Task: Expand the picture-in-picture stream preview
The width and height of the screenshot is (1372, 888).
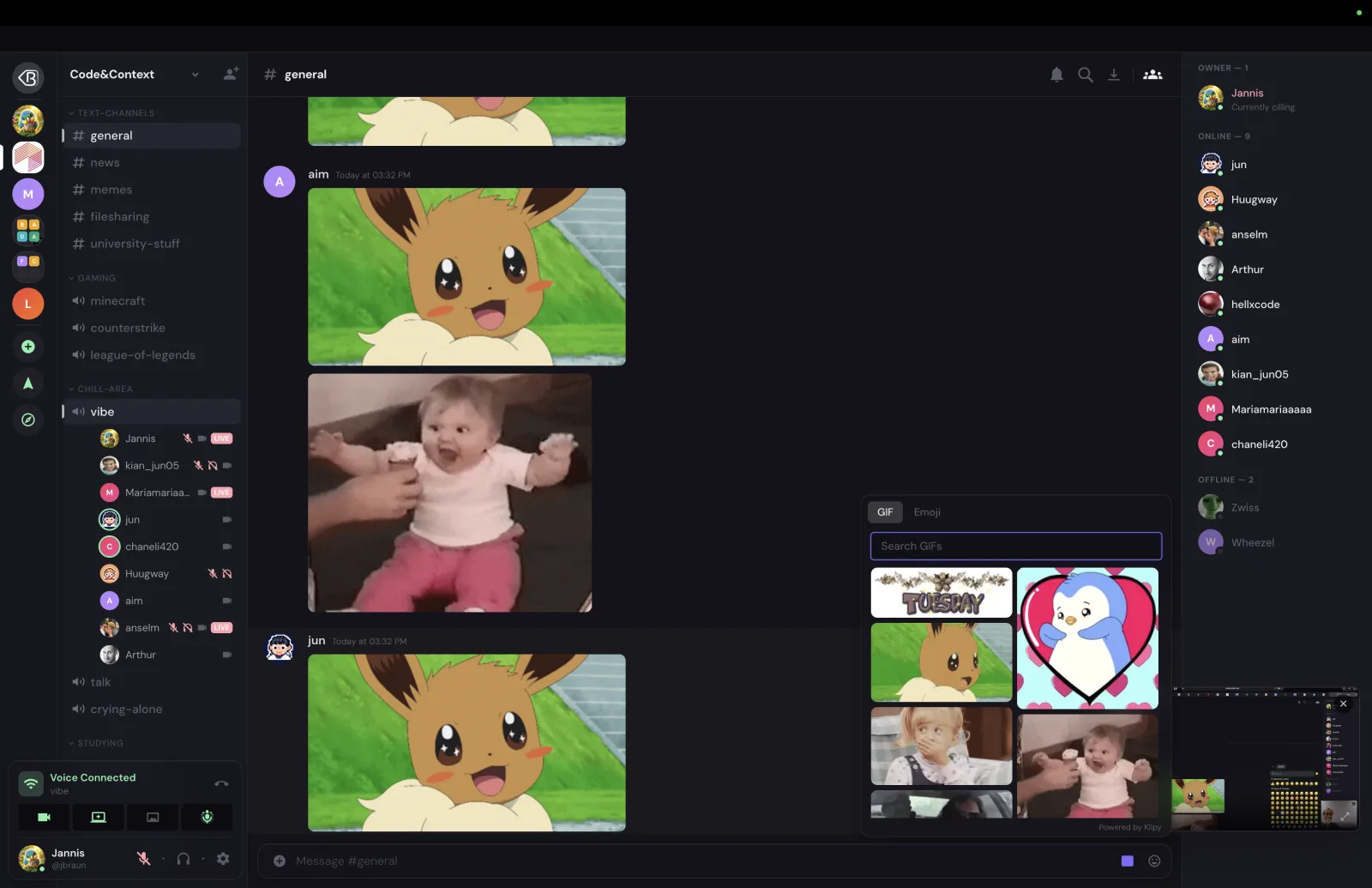Action: 1345,816
